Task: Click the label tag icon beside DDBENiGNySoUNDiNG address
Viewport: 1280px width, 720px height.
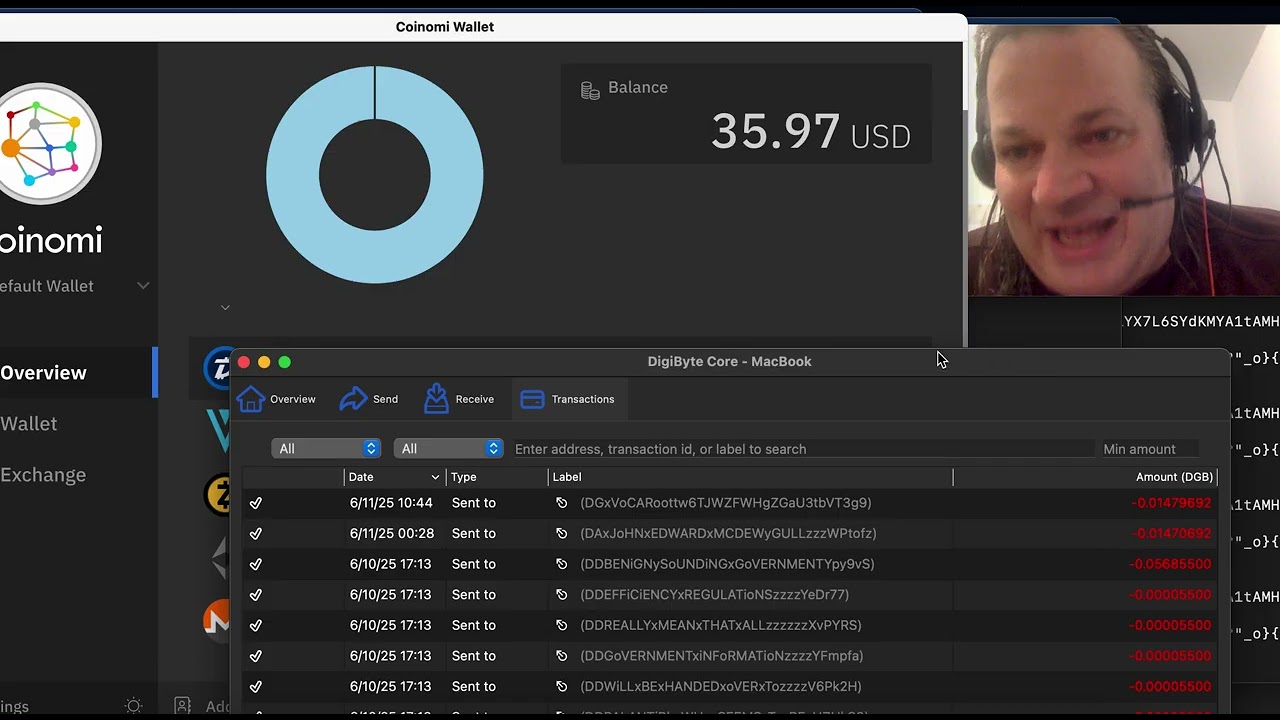Action: pyautogui.click(x=562, y=564)
